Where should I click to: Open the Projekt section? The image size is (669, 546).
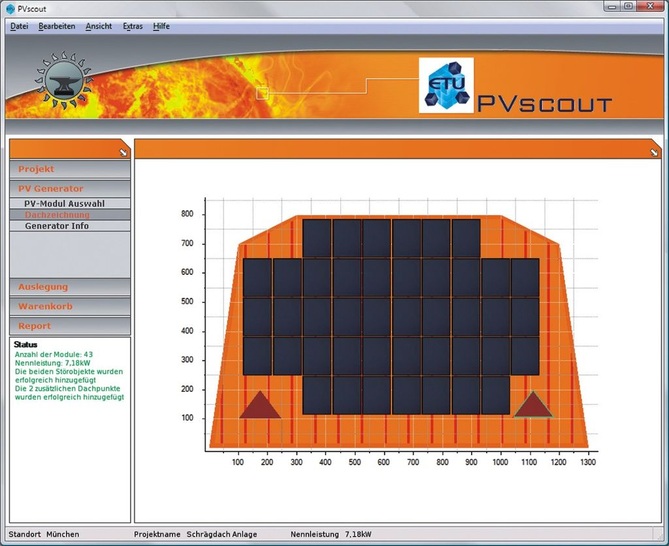pos(70,169)
